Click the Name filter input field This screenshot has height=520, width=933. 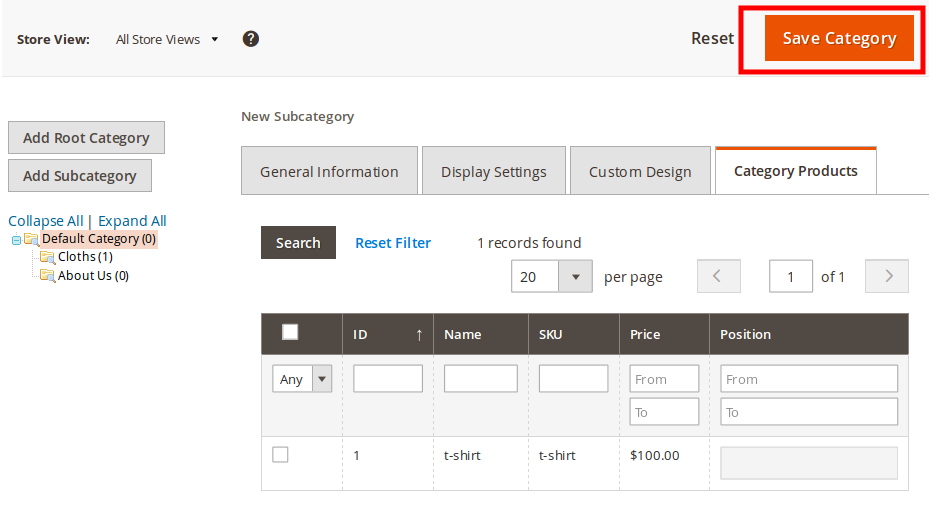480,379
